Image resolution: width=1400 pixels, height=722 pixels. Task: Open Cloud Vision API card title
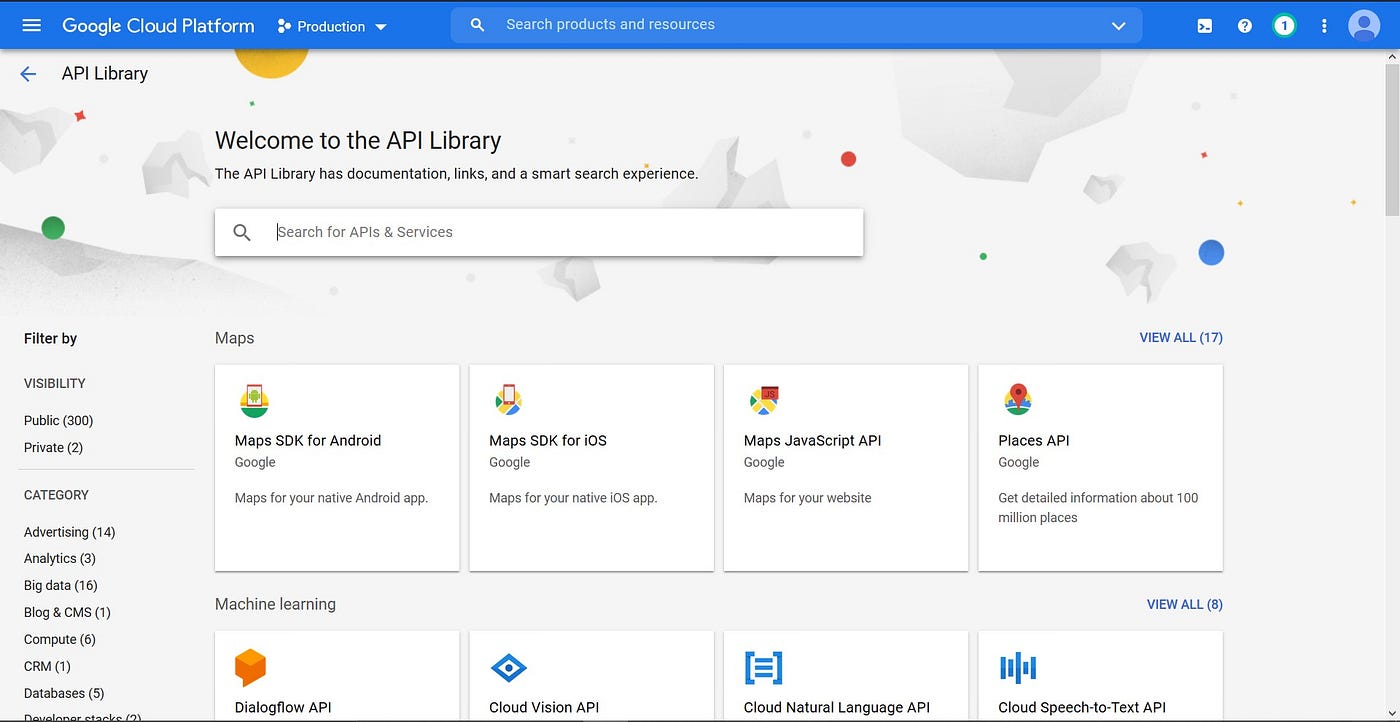(544, 707)
